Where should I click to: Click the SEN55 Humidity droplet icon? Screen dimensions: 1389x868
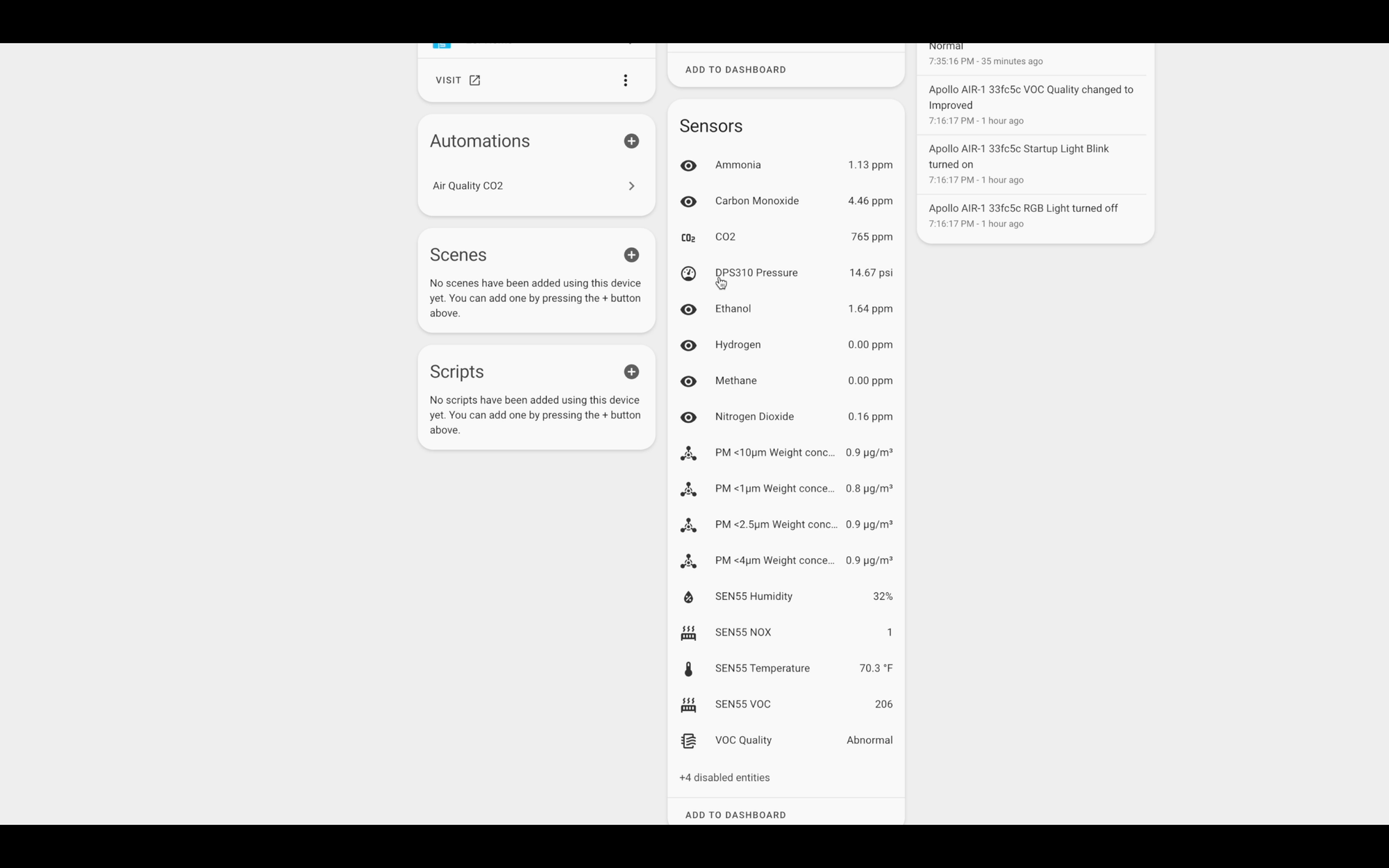[688, 597]
